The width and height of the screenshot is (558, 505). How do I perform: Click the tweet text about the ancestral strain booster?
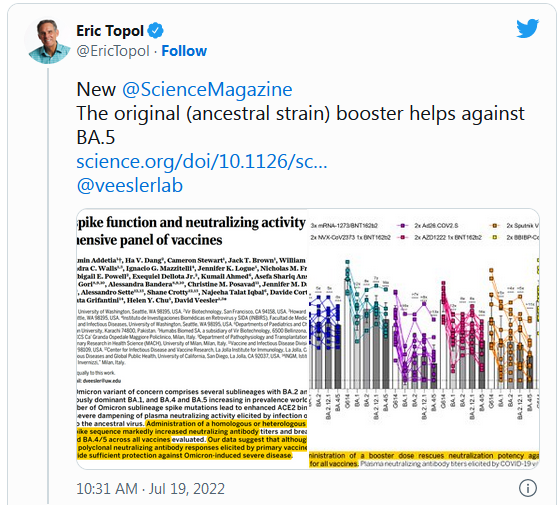pyautogui.click(x=300, y=125)
